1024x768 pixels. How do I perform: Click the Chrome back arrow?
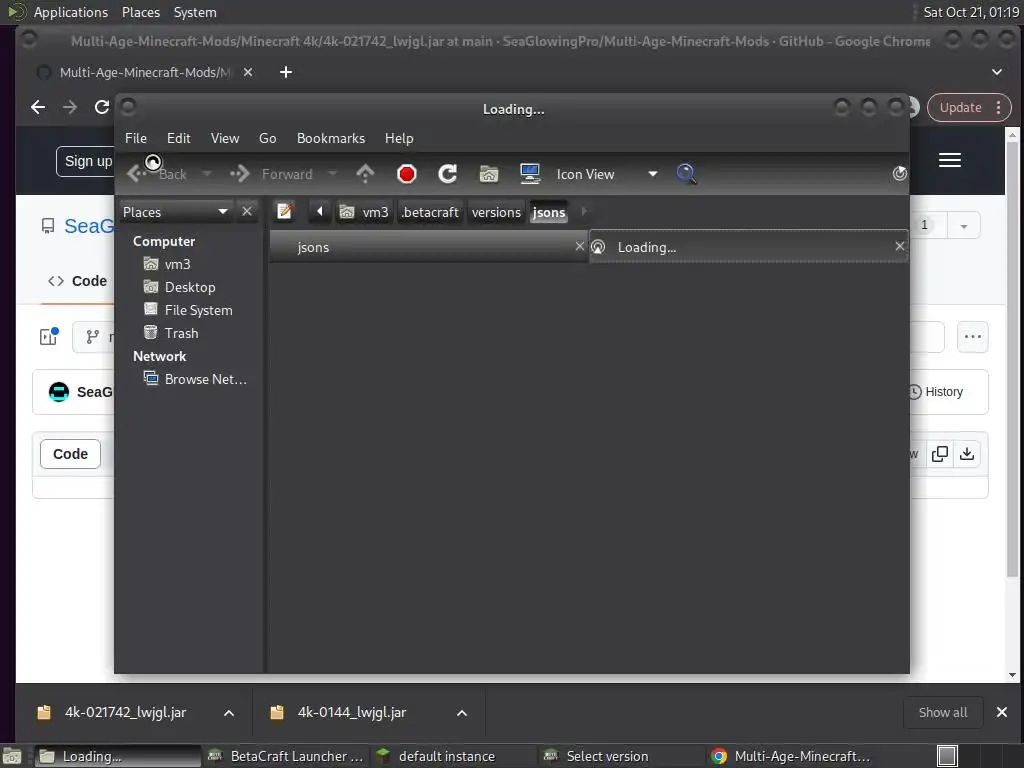(38, 107)
